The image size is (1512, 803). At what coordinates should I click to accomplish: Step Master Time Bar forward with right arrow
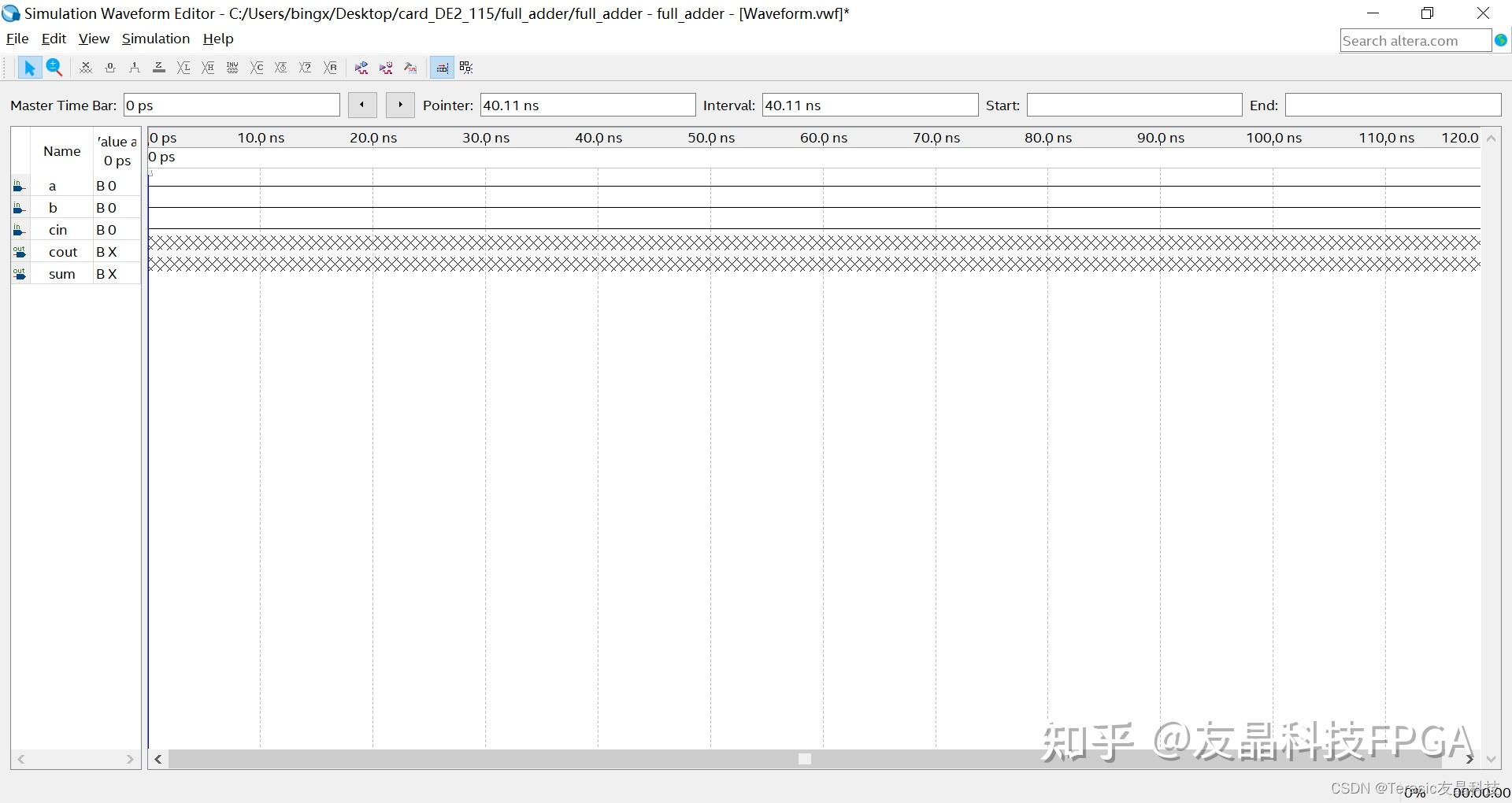pyautogui.click(x=400, y=104)
